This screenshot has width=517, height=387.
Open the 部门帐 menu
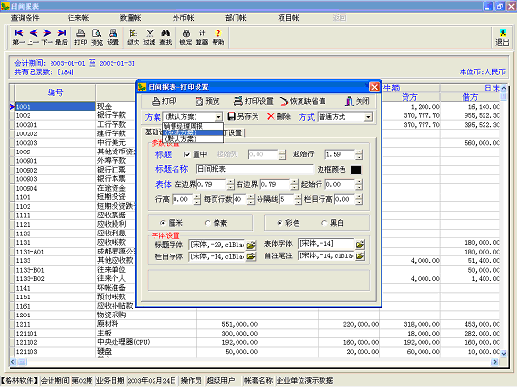(x=236, y=18)
